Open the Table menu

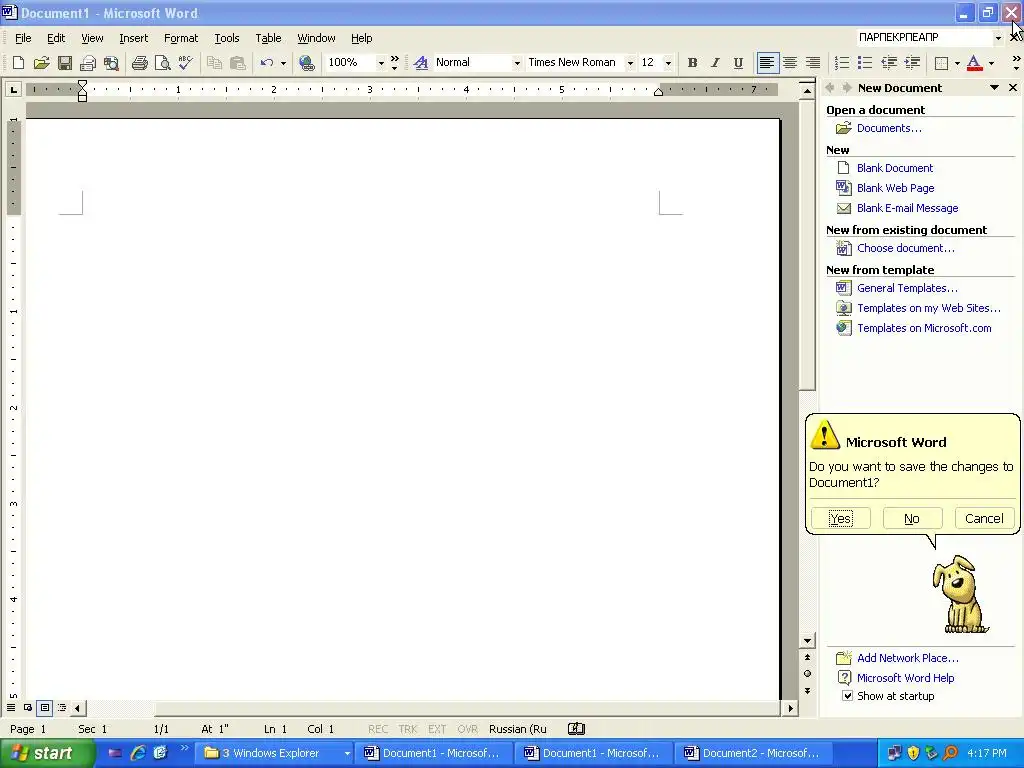(268, 38)
